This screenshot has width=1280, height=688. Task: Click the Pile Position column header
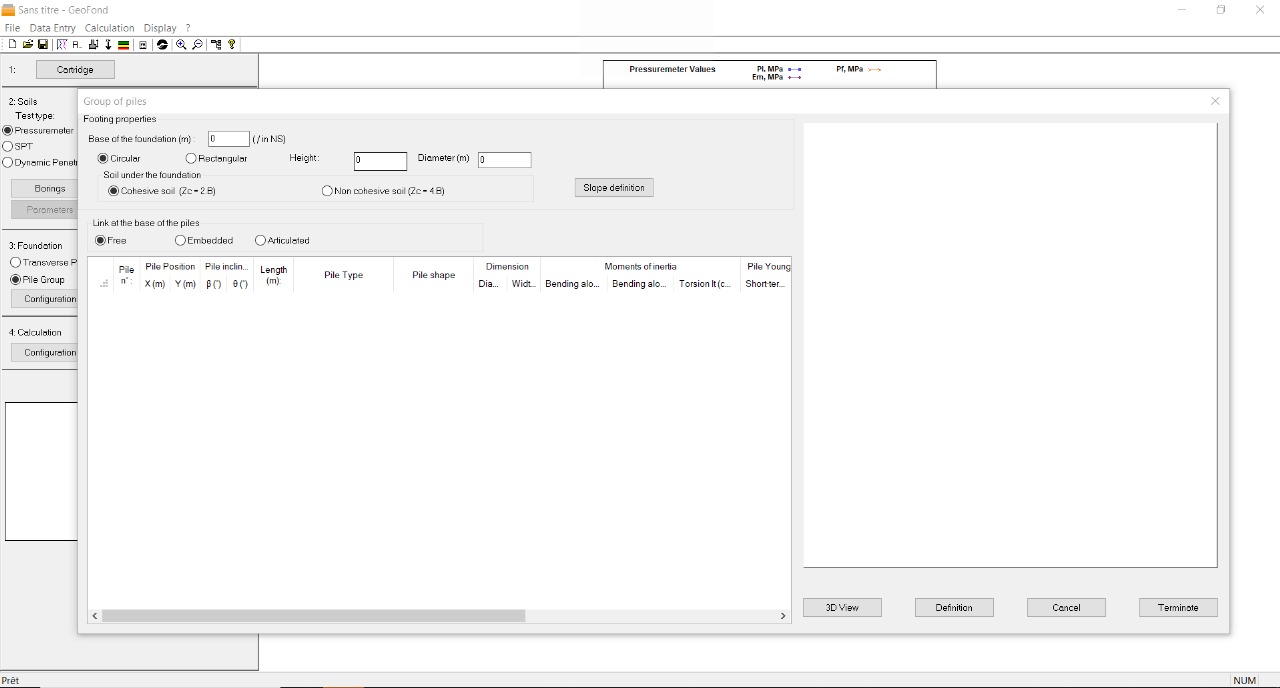(x=170, y=267)
